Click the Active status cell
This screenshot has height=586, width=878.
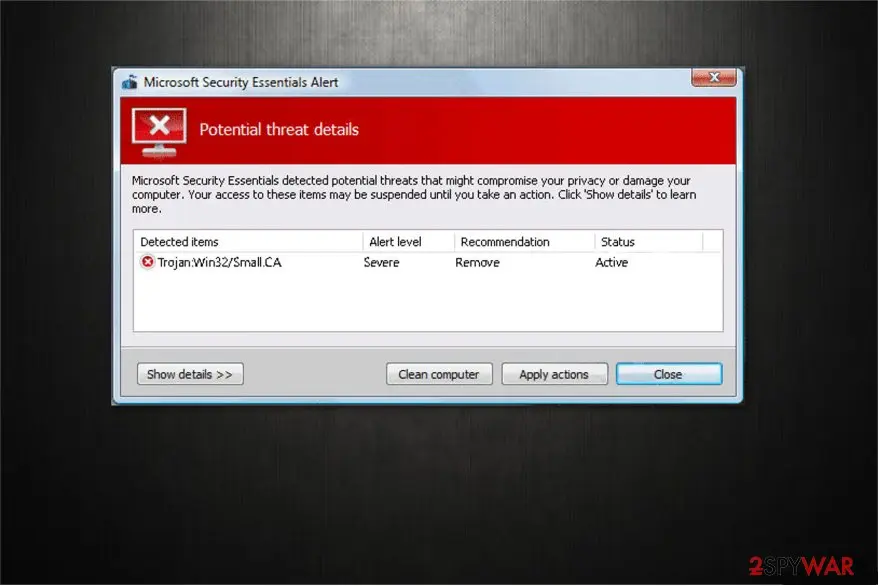pyautogui.click(x=611, y=262)
